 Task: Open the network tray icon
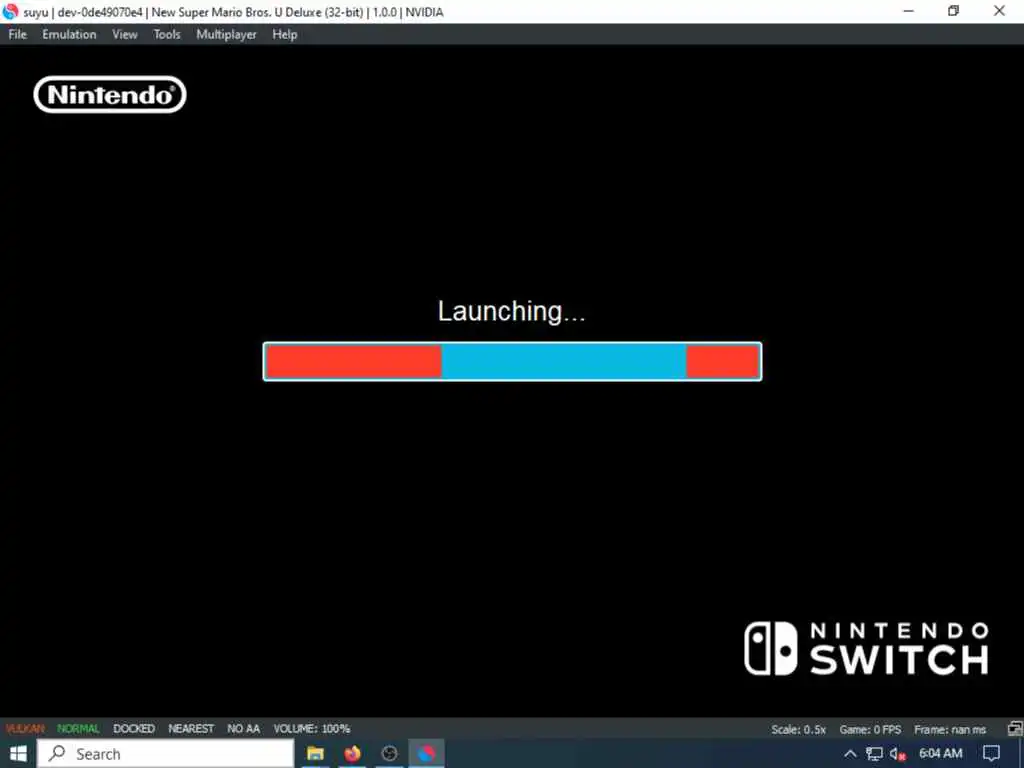pos(874,754)
